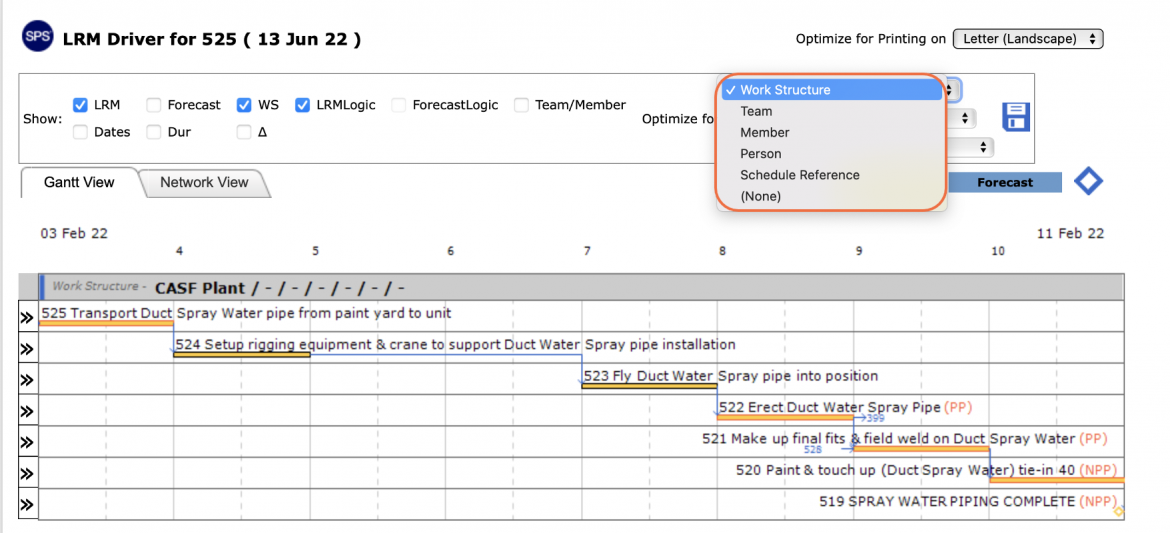
Task: Expand row 519 SPRAY WATER PIPING COMPLETE chevron
Action: point(28,504)
